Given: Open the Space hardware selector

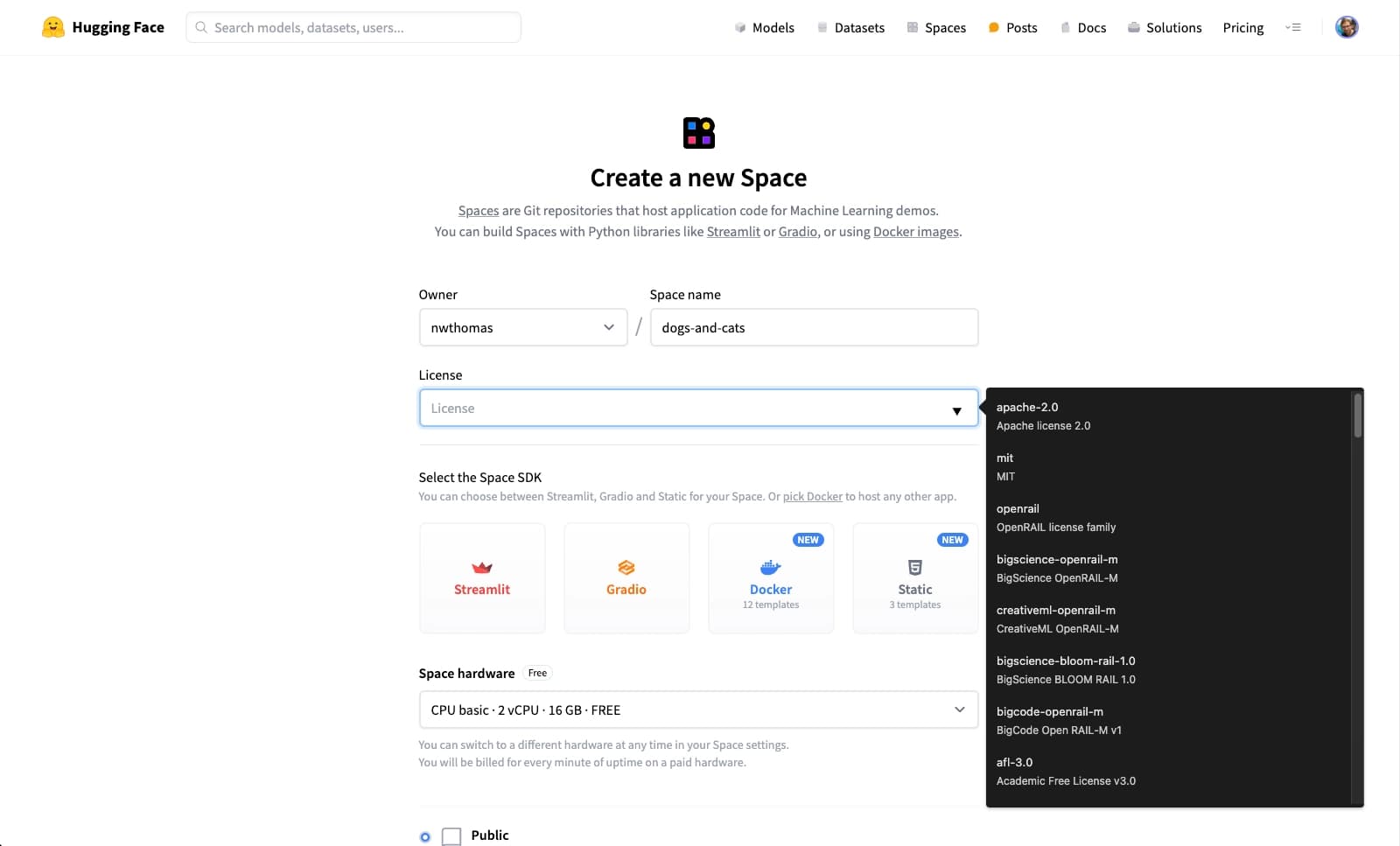Looking at the screenshot, I should click(x=697, y=710).
